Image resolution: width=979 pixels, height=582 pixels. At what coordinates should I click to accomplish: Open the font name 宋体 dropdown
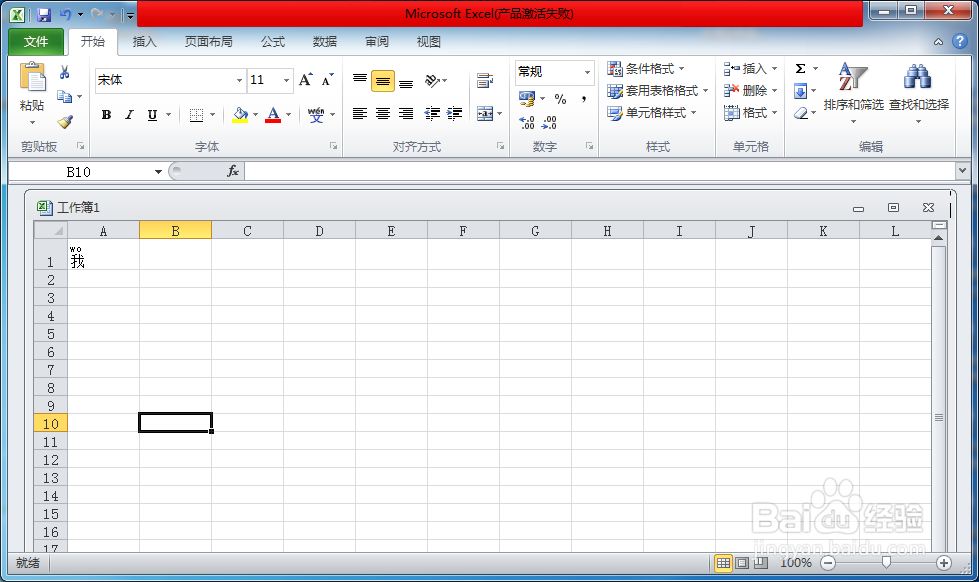(239, 81)
